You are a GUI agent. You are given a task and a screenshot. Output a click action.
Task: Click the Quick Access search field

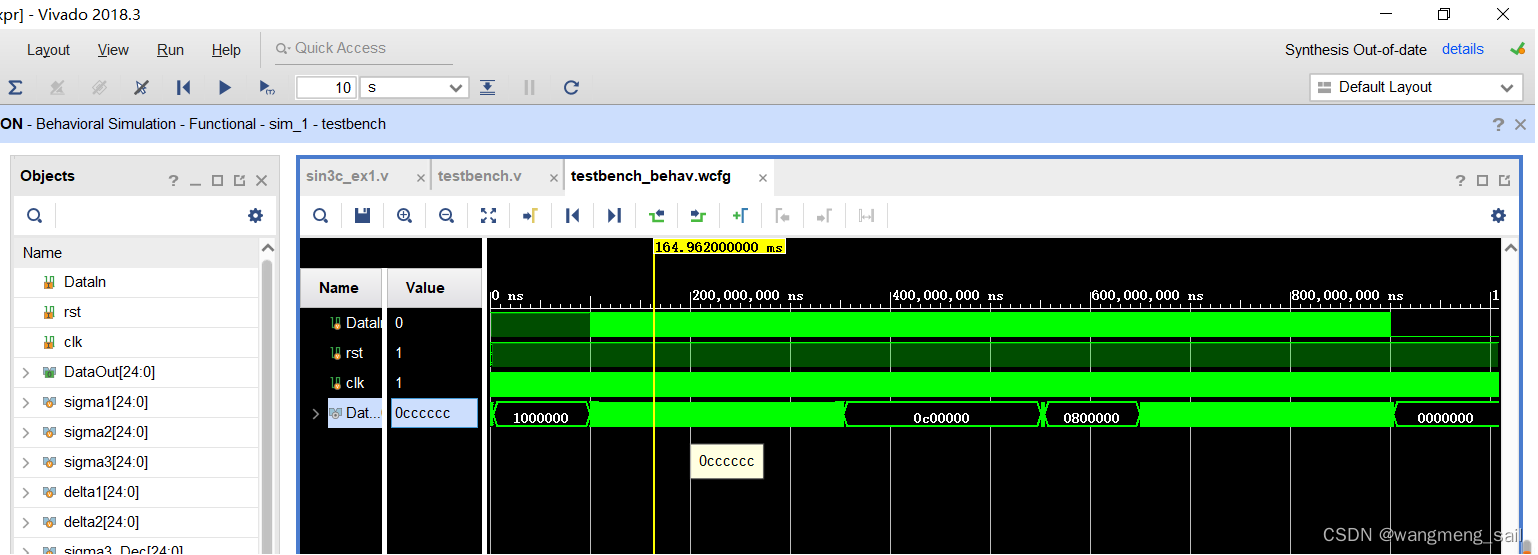pos(360,48)
